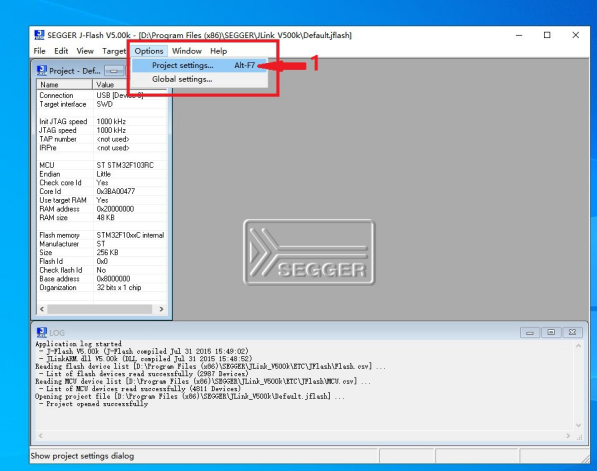Click the LOG panel icon
The width and height of the screenshot is (597, 471).
point(42,332)
